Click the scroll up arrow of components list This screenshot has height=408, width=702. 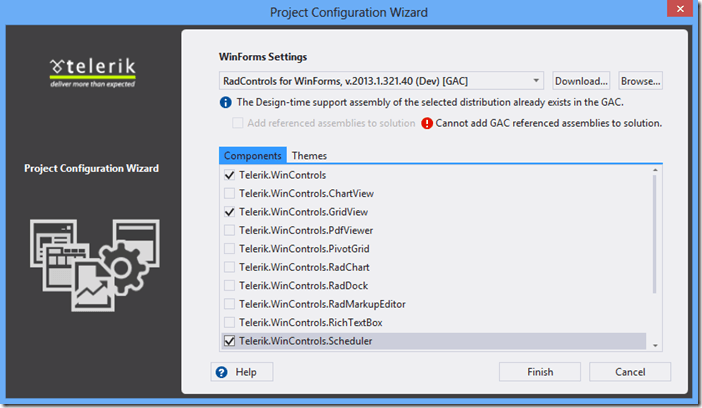(655, 170)
